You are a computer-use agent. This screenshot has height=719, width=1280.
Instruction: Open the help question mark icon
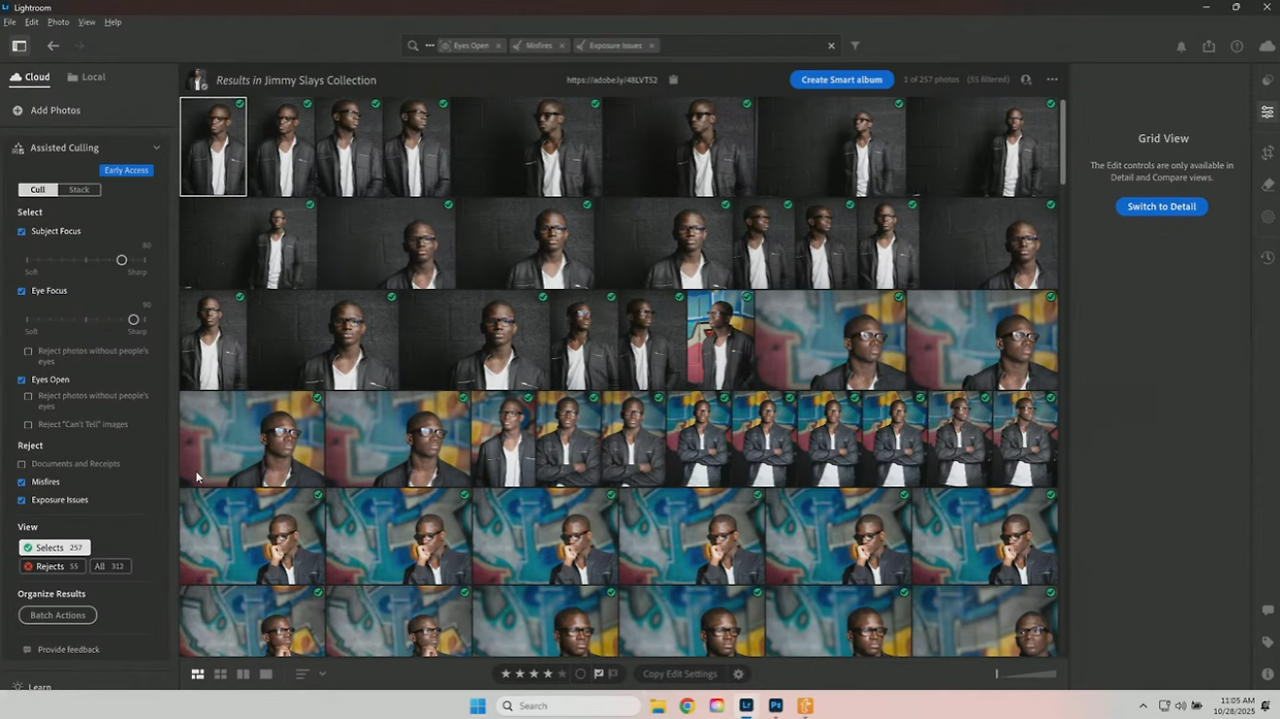[x=1237, y=46]
